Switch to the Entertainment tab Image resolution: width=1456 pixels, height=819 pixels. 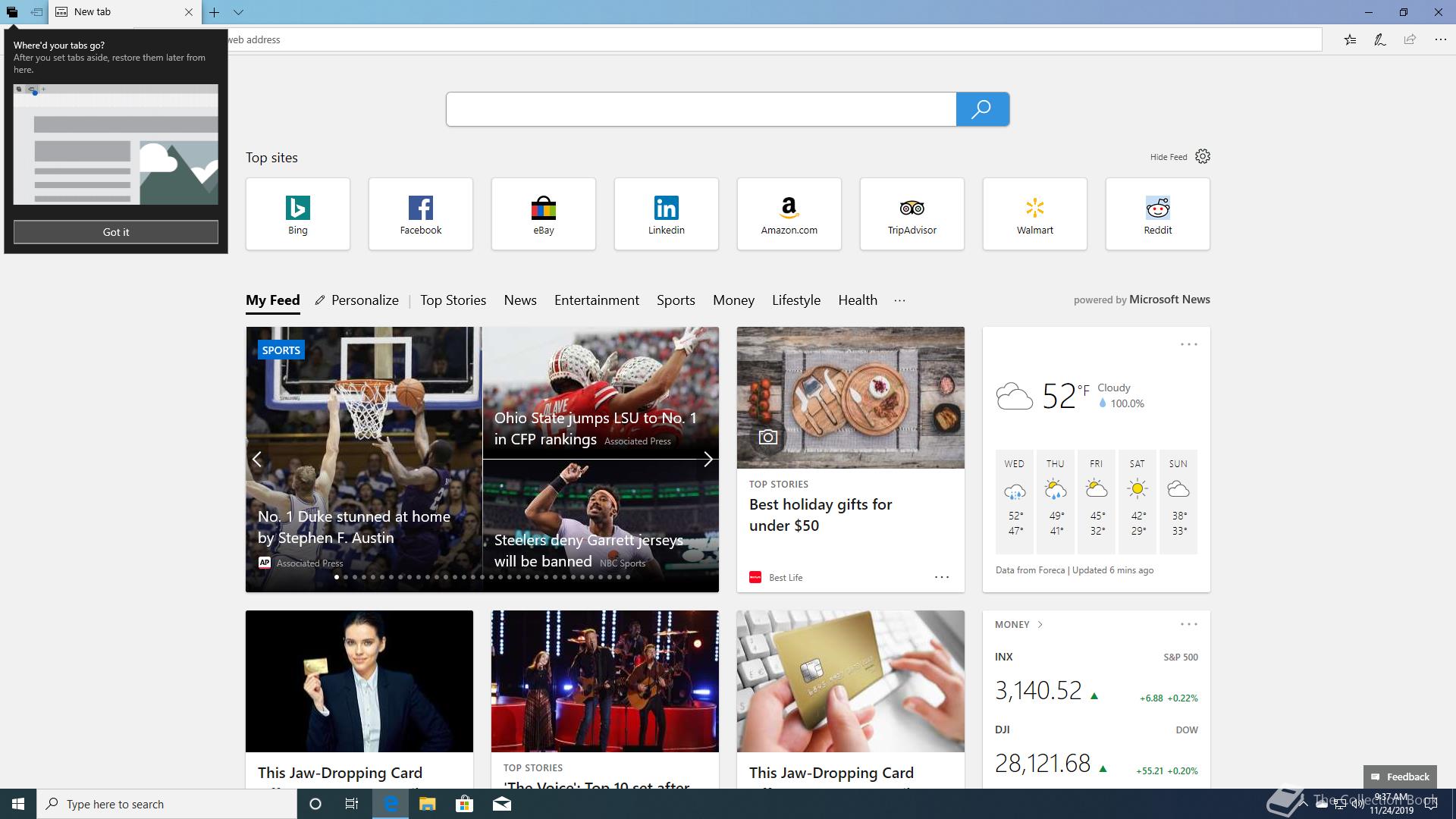point(597,300)
